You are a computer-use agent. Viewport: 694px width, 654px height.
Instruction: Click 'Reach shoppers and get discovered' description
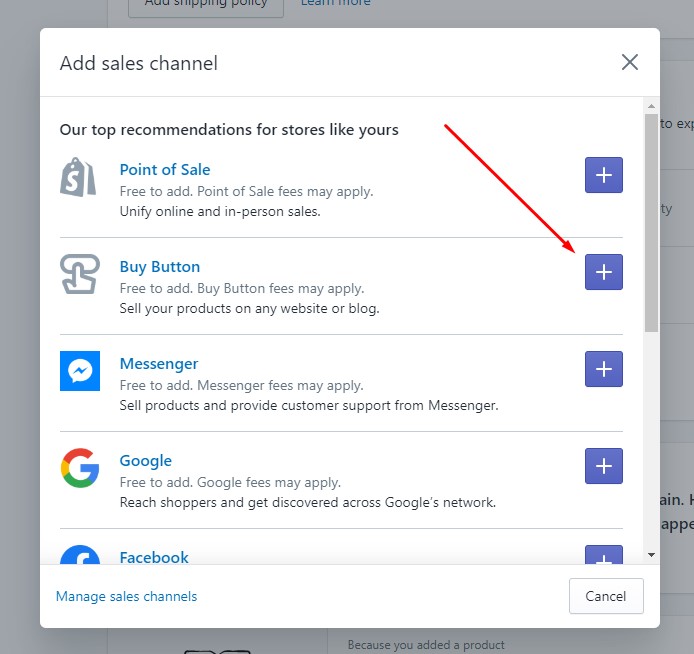pos(308,502)
